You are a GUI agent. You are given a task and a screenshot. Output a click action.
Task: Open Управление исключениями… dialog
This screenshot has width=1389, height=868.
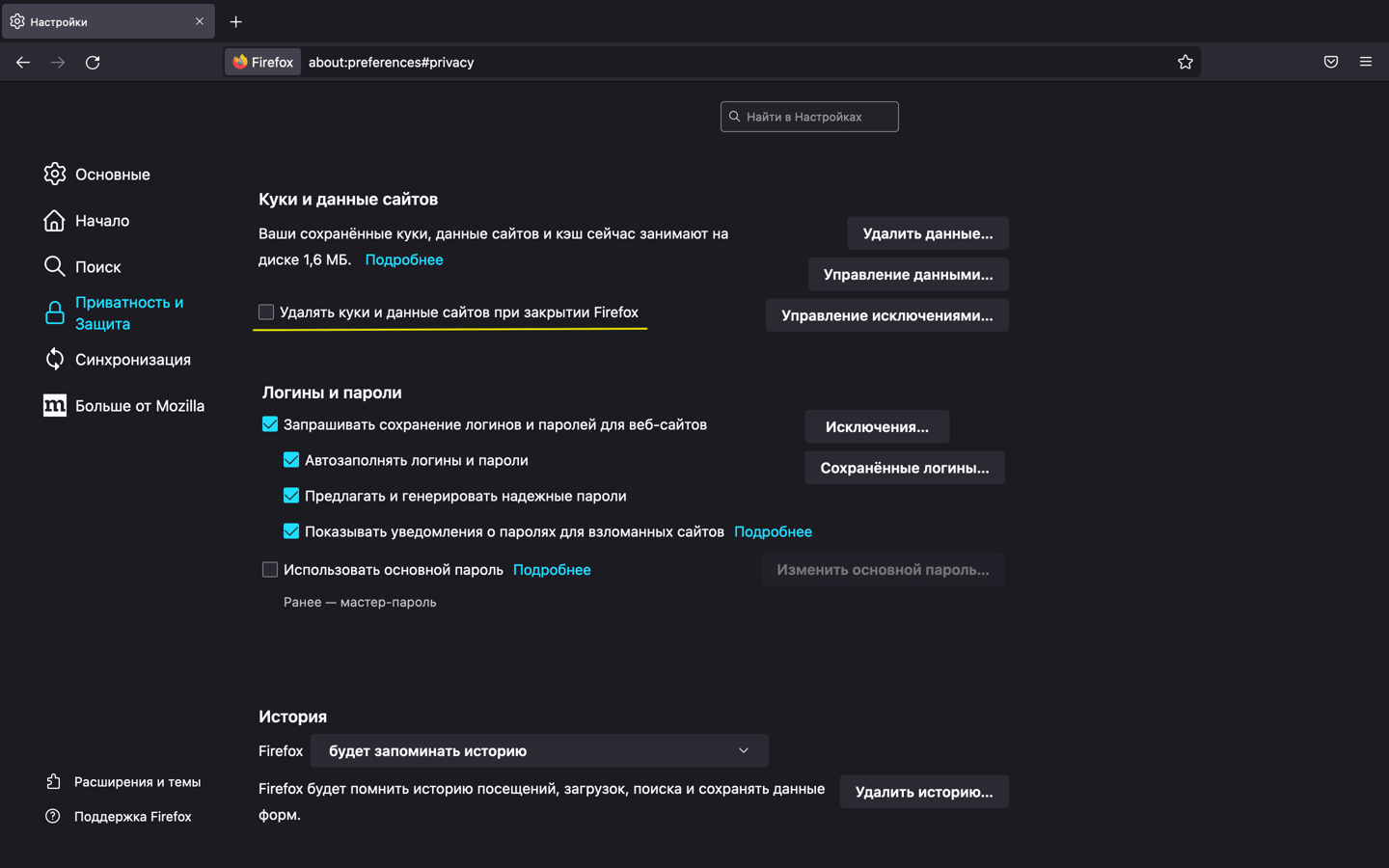click(887, 315)
